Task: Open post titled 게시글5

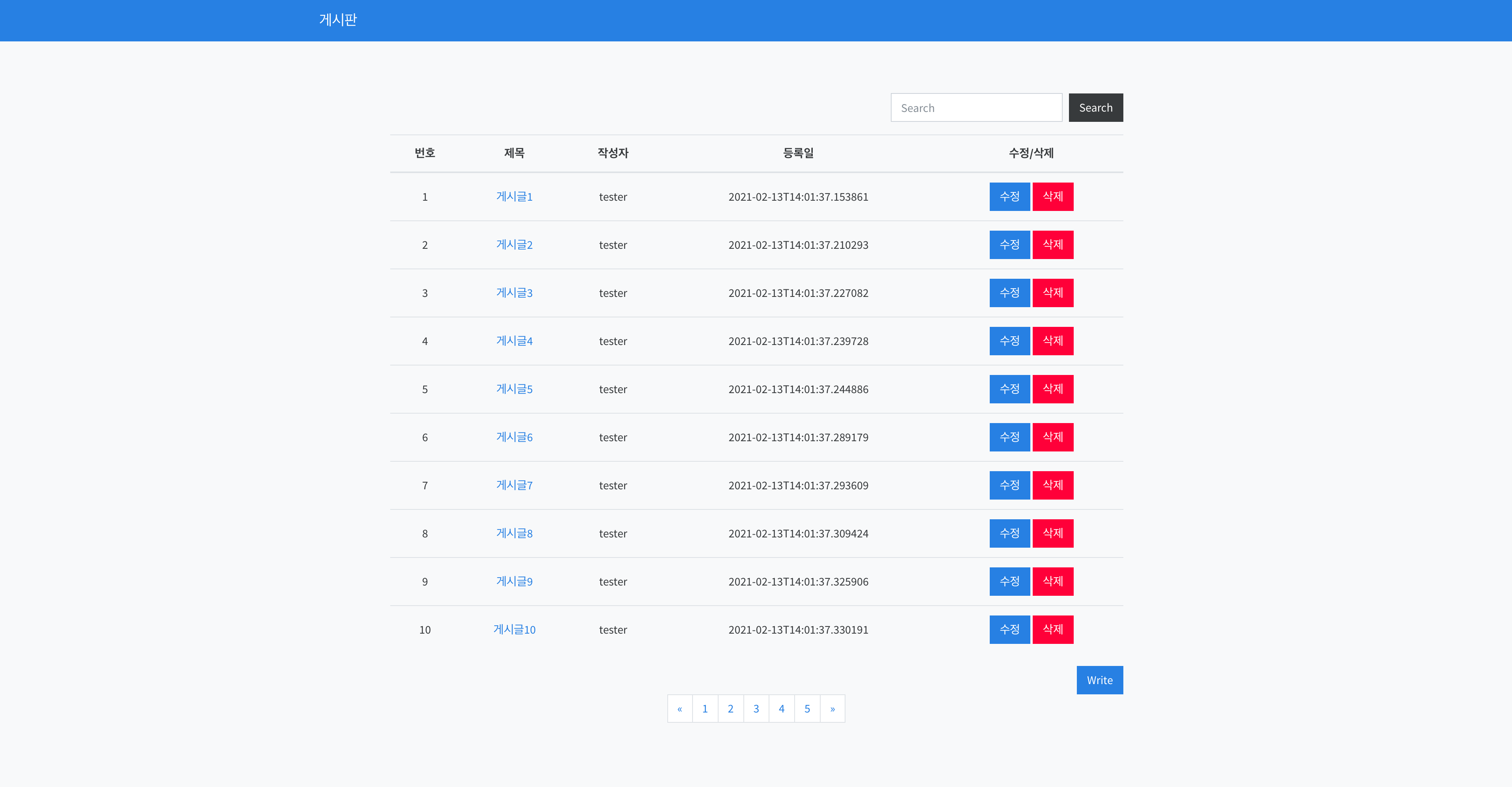Action: (514, 390)
